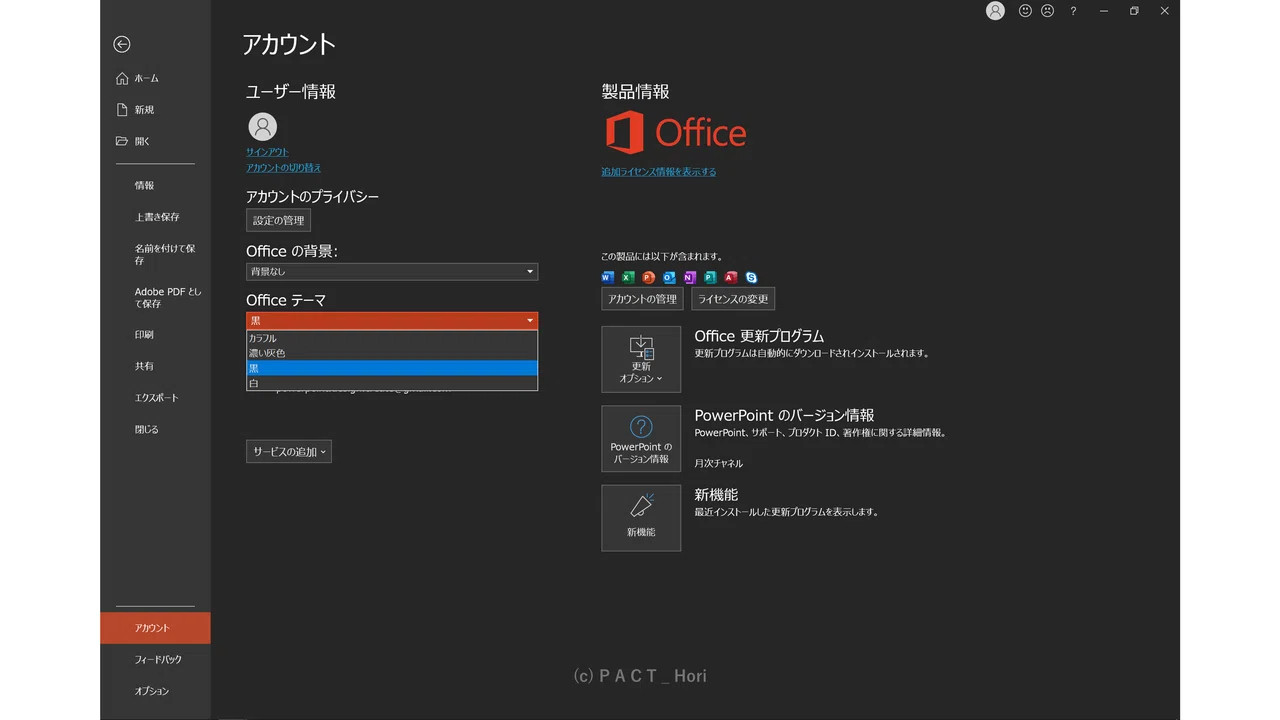Select the highlighted 黒 option in list
The height and width of the screenshot is (720, 1280).
pyautogui.click(x=392, y=368)
